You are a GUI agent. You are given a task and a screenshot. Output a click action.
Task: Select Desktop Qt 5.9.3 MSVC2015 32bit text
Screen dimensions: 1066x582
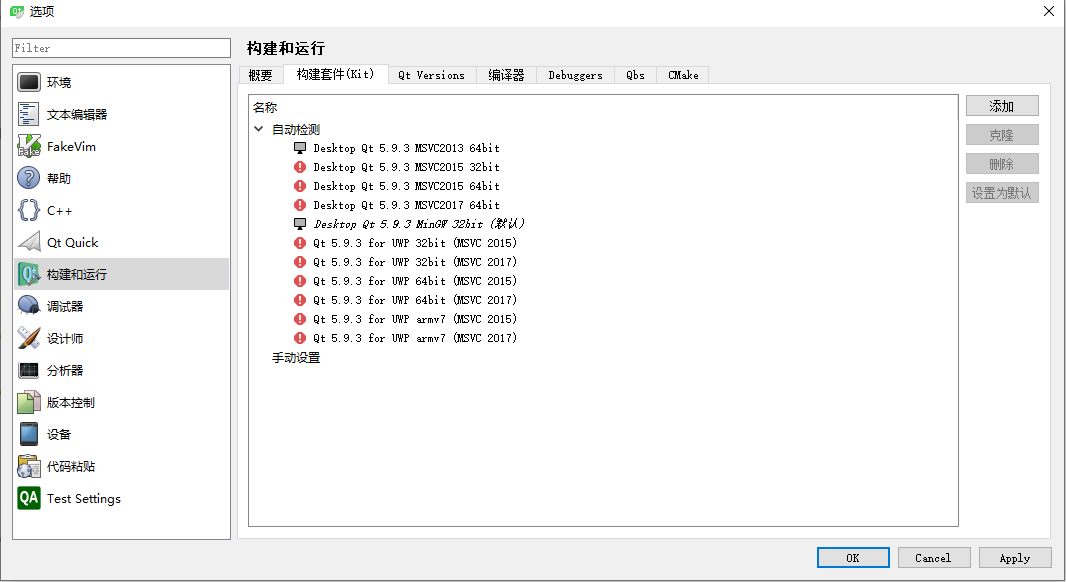[x=407, y=167]
